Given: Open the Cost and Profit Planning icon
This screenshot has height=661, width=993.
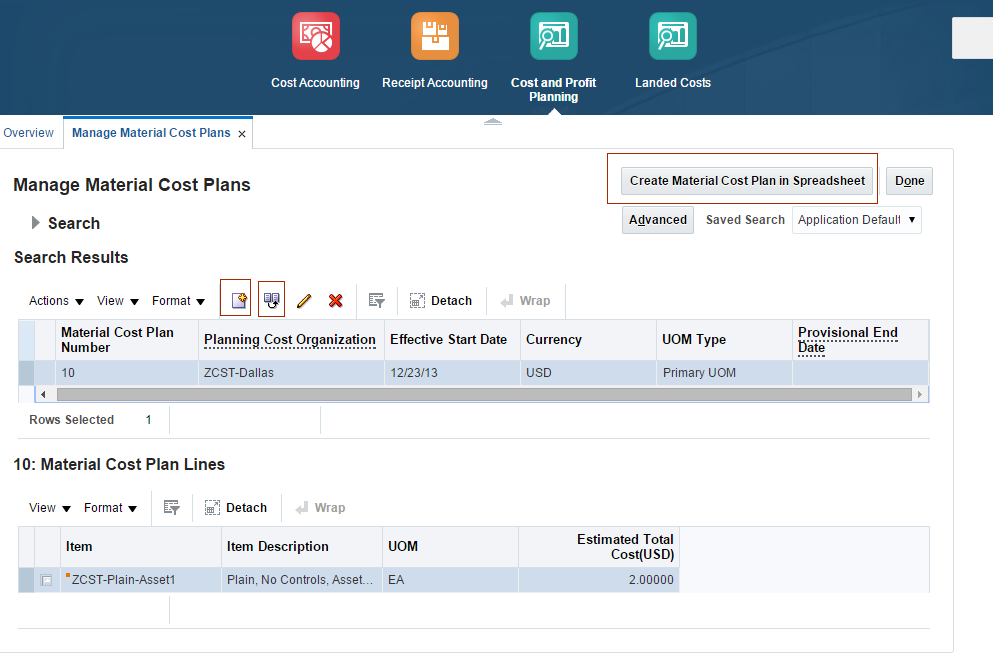Looking at the screenshot, I should pos(553,36).
